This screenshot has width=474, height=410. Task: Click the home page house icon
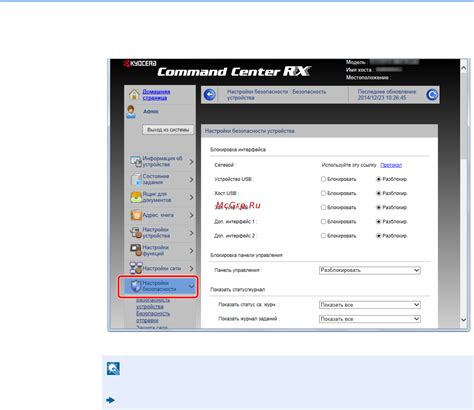134,95
